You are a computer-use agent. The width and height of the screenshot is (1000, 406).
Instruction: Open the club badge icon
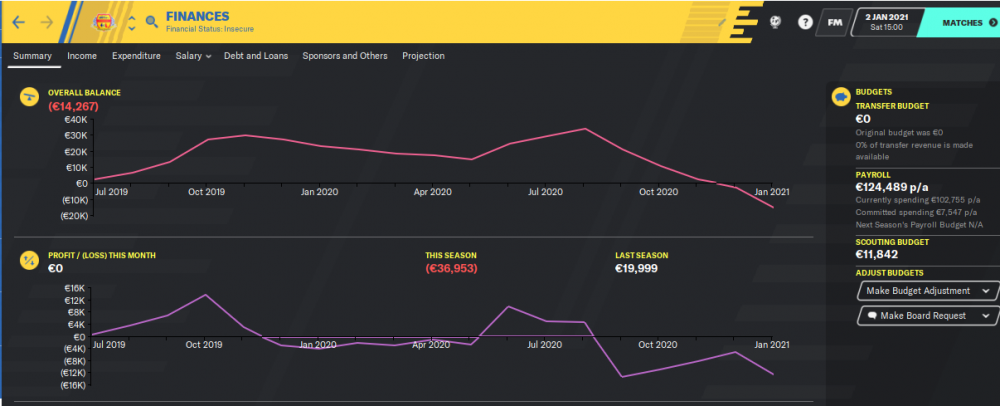point(103,22)
